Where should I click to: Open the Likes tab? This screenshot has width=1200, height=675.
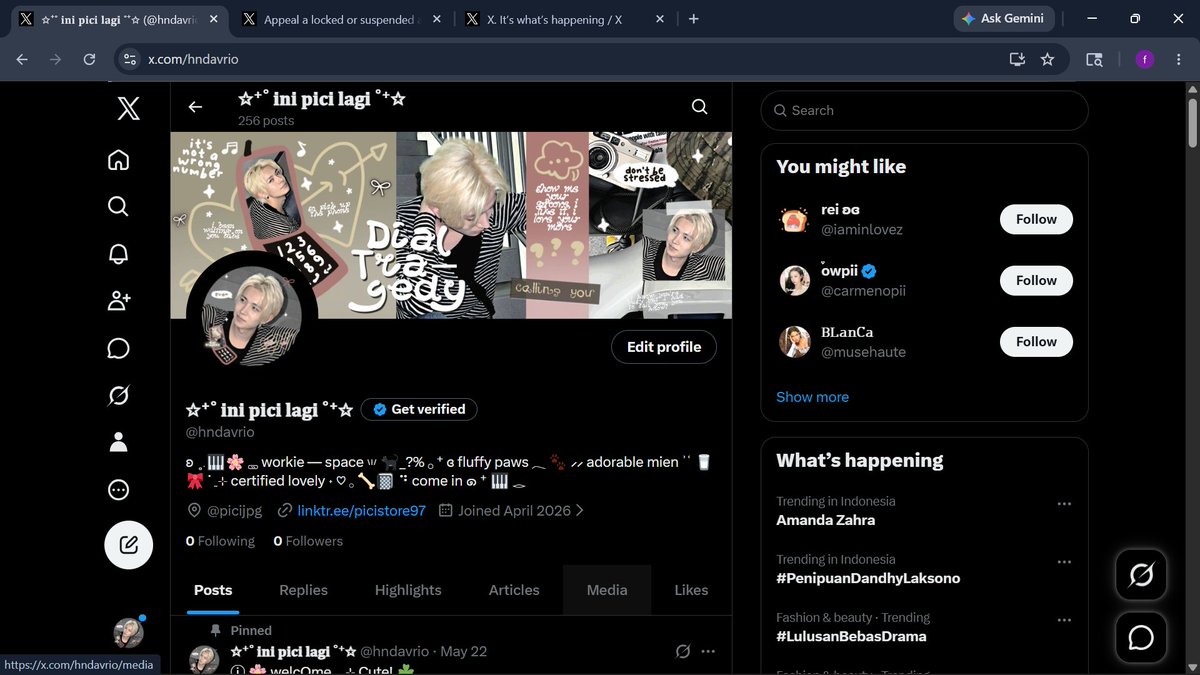coord(691,590)
